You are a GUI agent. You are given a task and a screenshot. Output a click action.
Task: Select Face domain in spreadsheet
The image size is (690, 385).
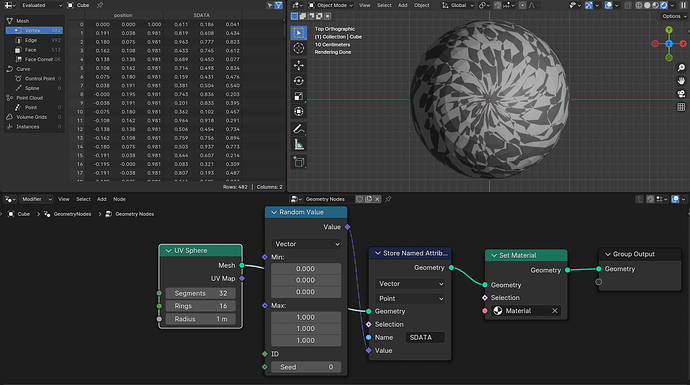(x=34, y=50)
